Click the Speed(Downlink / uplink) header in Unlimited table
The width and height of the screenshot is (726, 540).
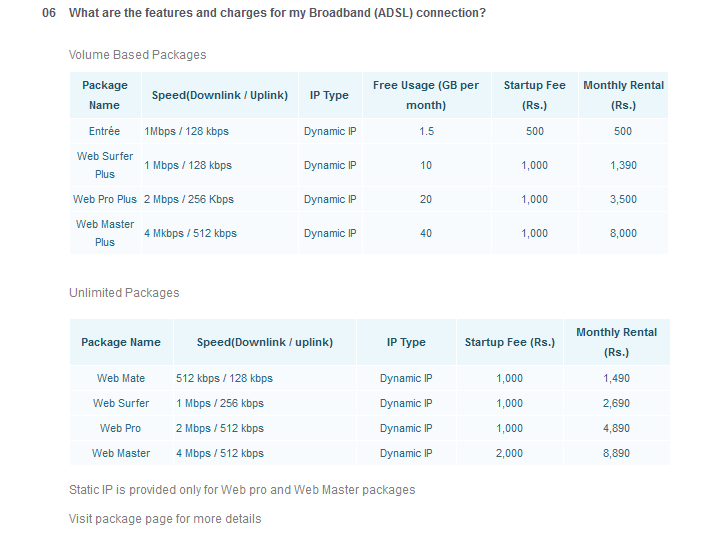coord(265,342)
